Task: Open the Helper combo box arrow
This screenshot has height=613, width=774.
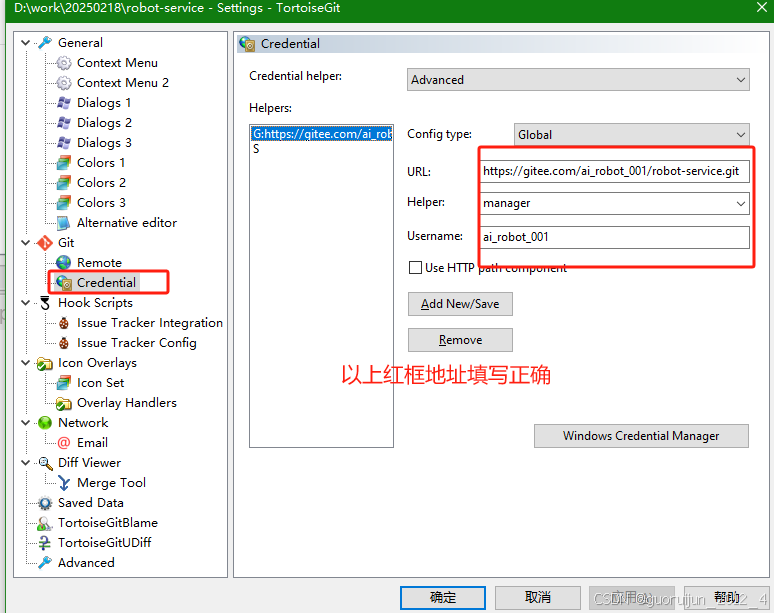Action: click(x=740, y=203)
